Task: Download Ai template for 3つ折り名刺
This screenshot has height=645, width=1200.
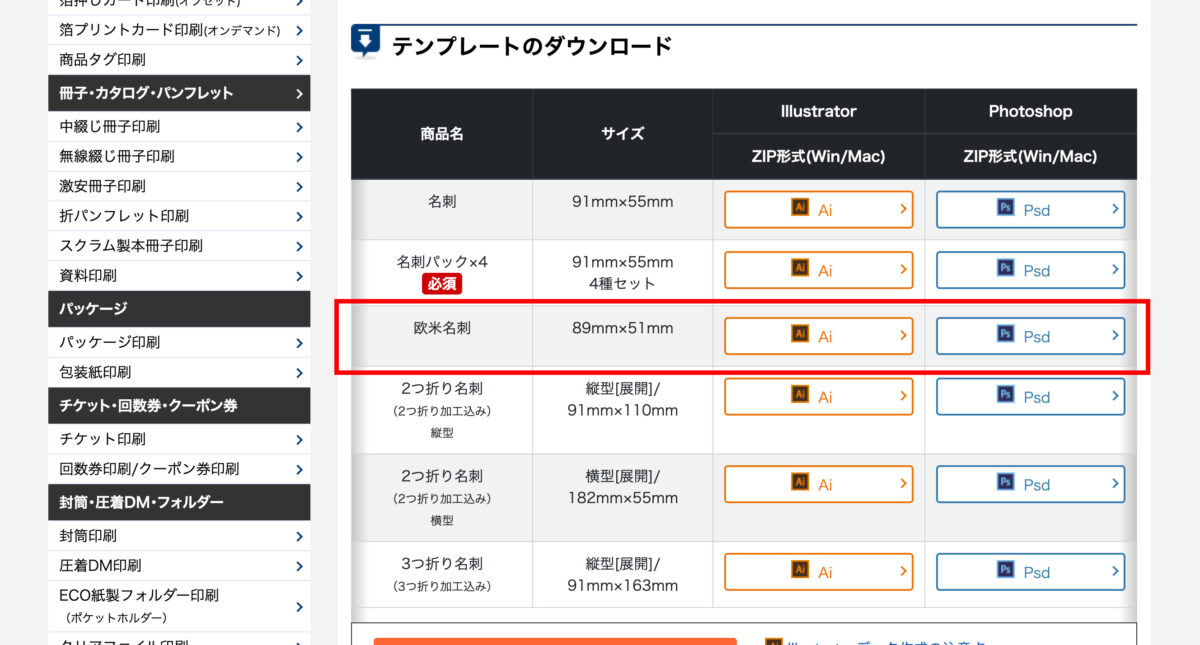Action: point(818,572)
